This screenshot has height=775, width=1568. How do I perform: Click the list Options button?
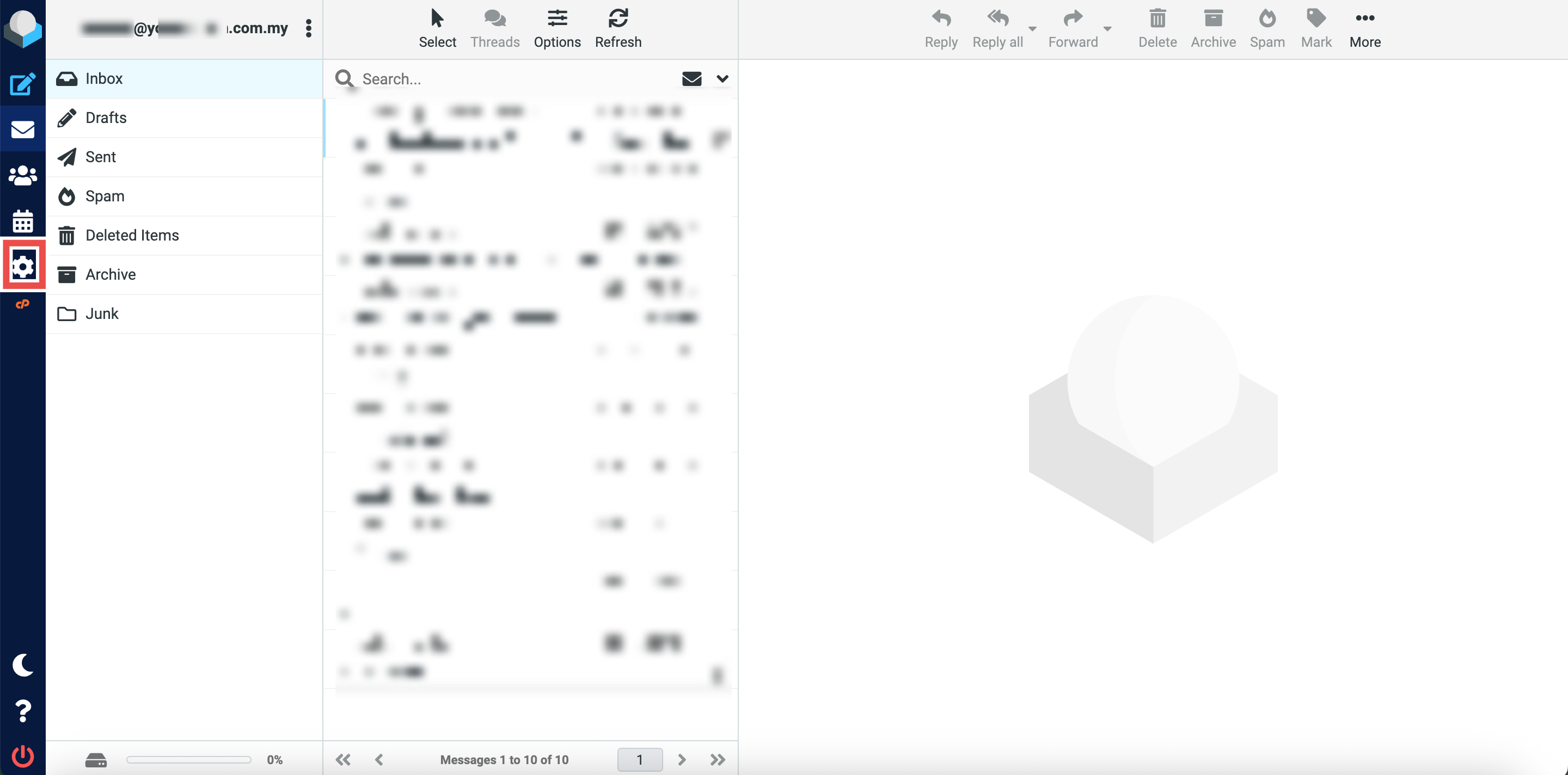coord(557,28)
